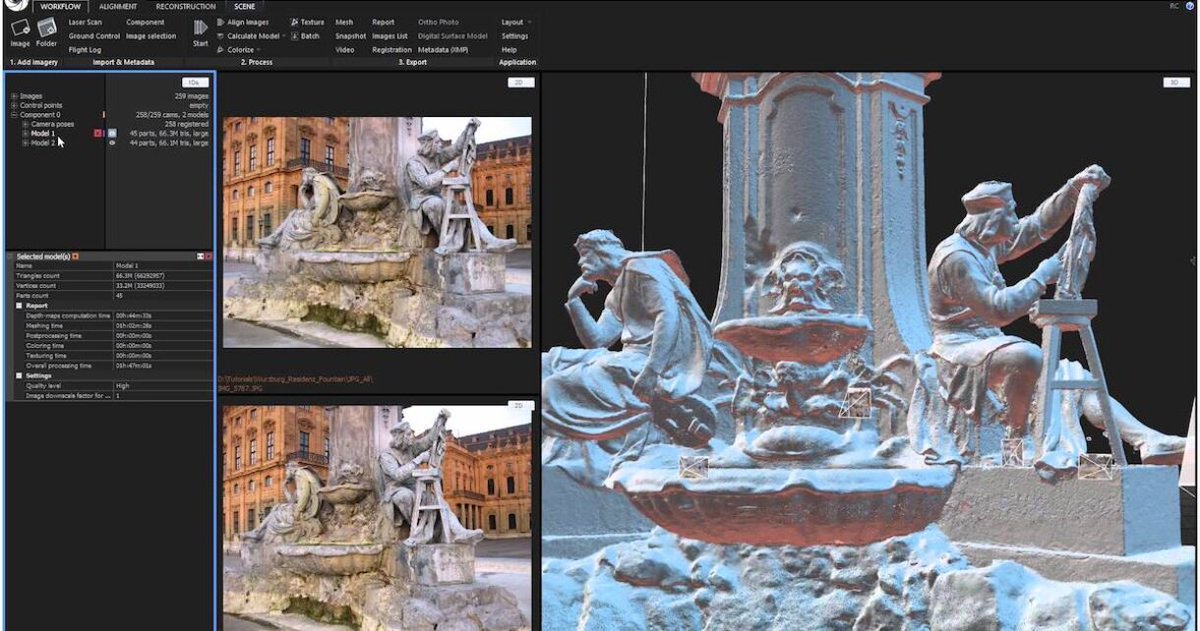The height and width of the screenshot is (631, 1200).
Task: Expand the Model 1 node
Action: pyautogui.click(x=25, y=133)
